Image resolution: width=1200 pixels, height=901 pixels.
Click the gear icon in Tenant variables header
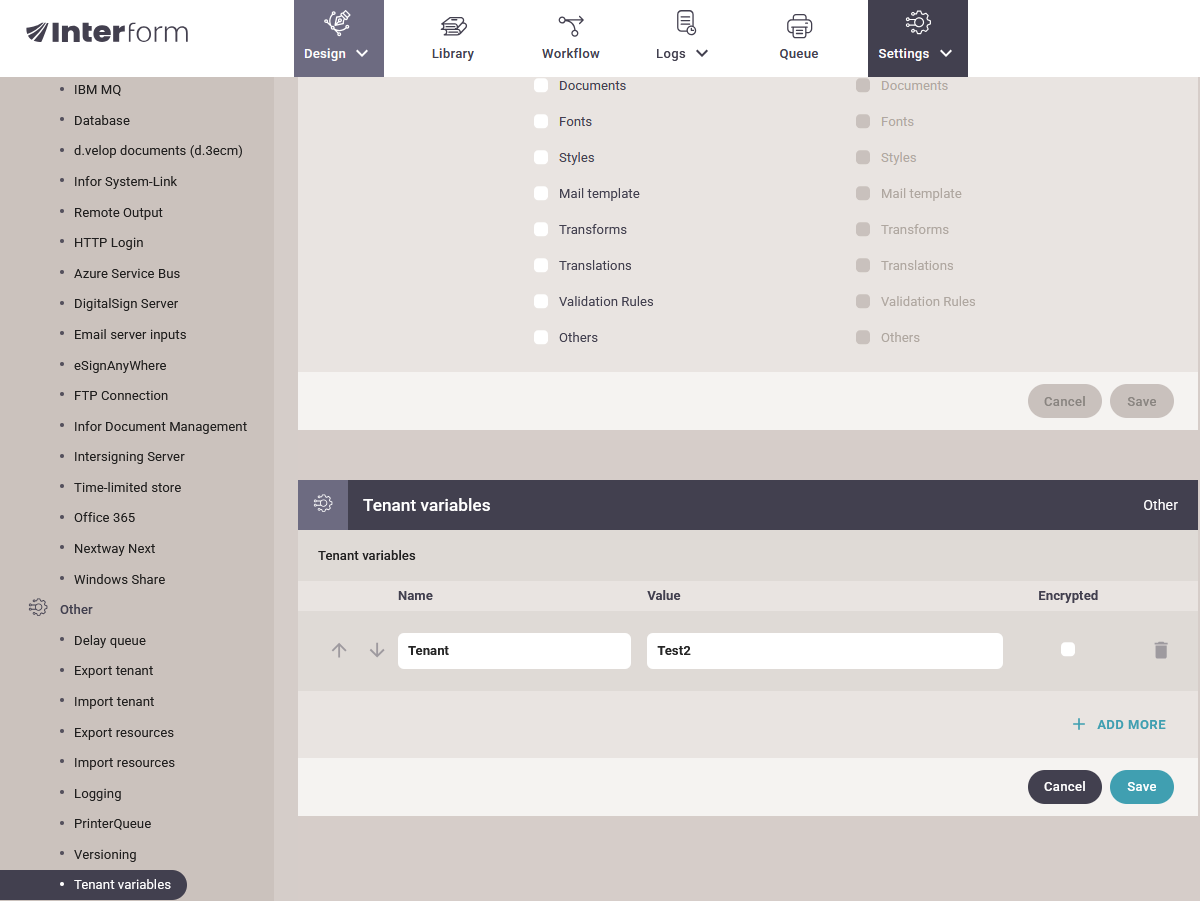point(323,504)
